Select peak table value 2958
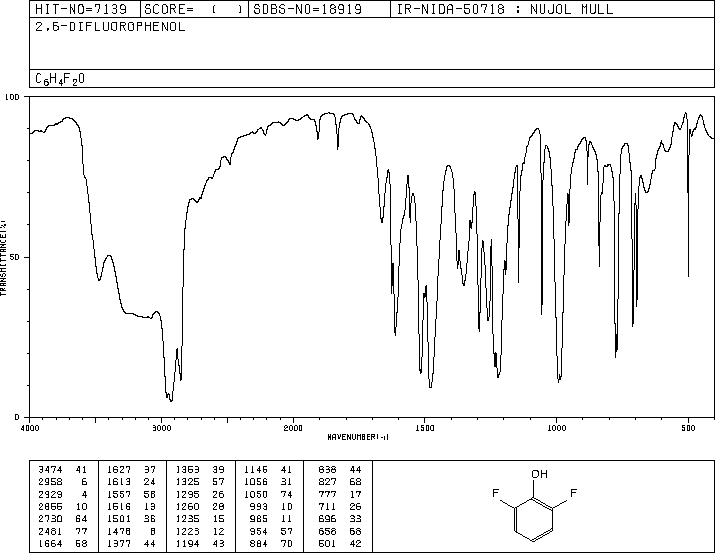Image resolution: width=715 pixels, height=553 pixels. coord(50,481)
